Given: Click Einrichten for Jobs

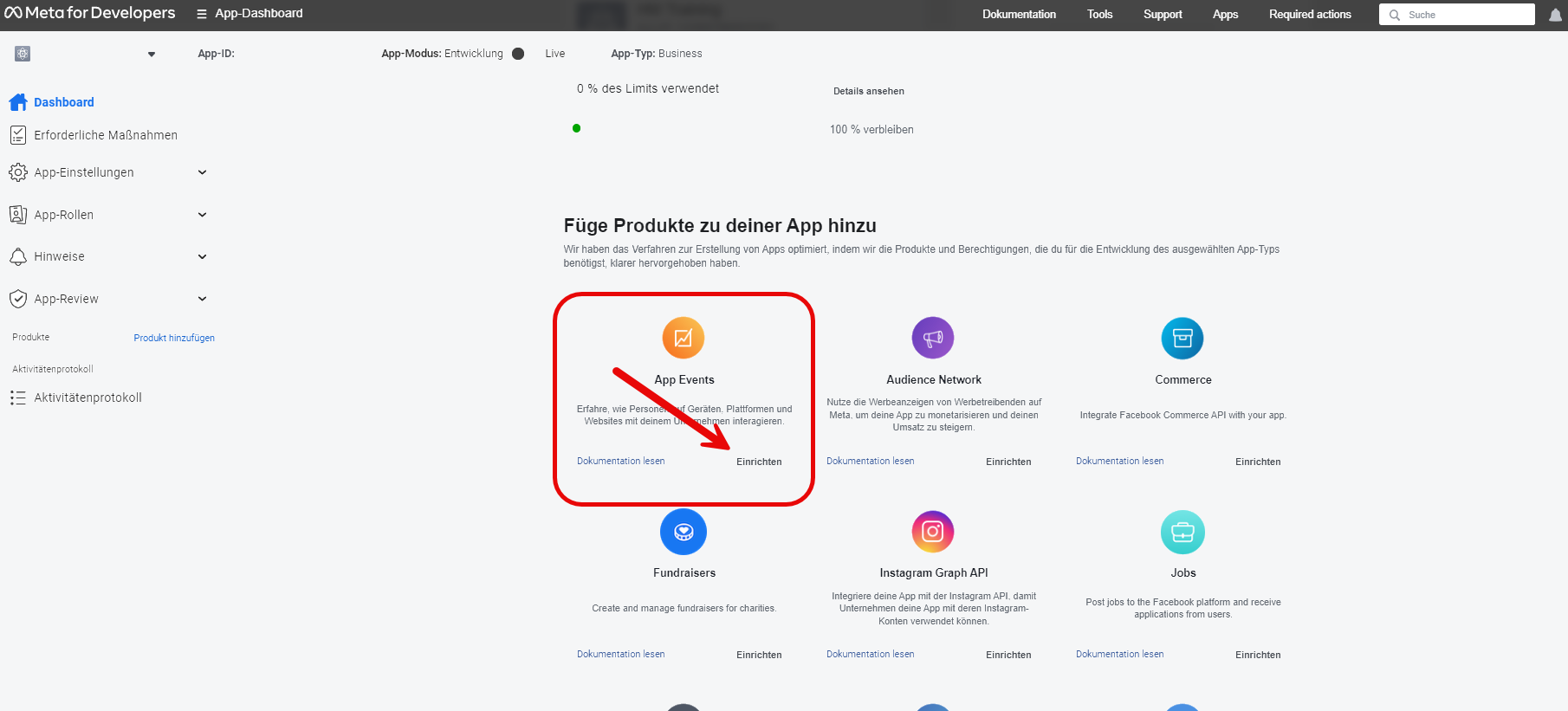Looking at the screenshot, I should pyautogui.click(x=1258, y=655).
